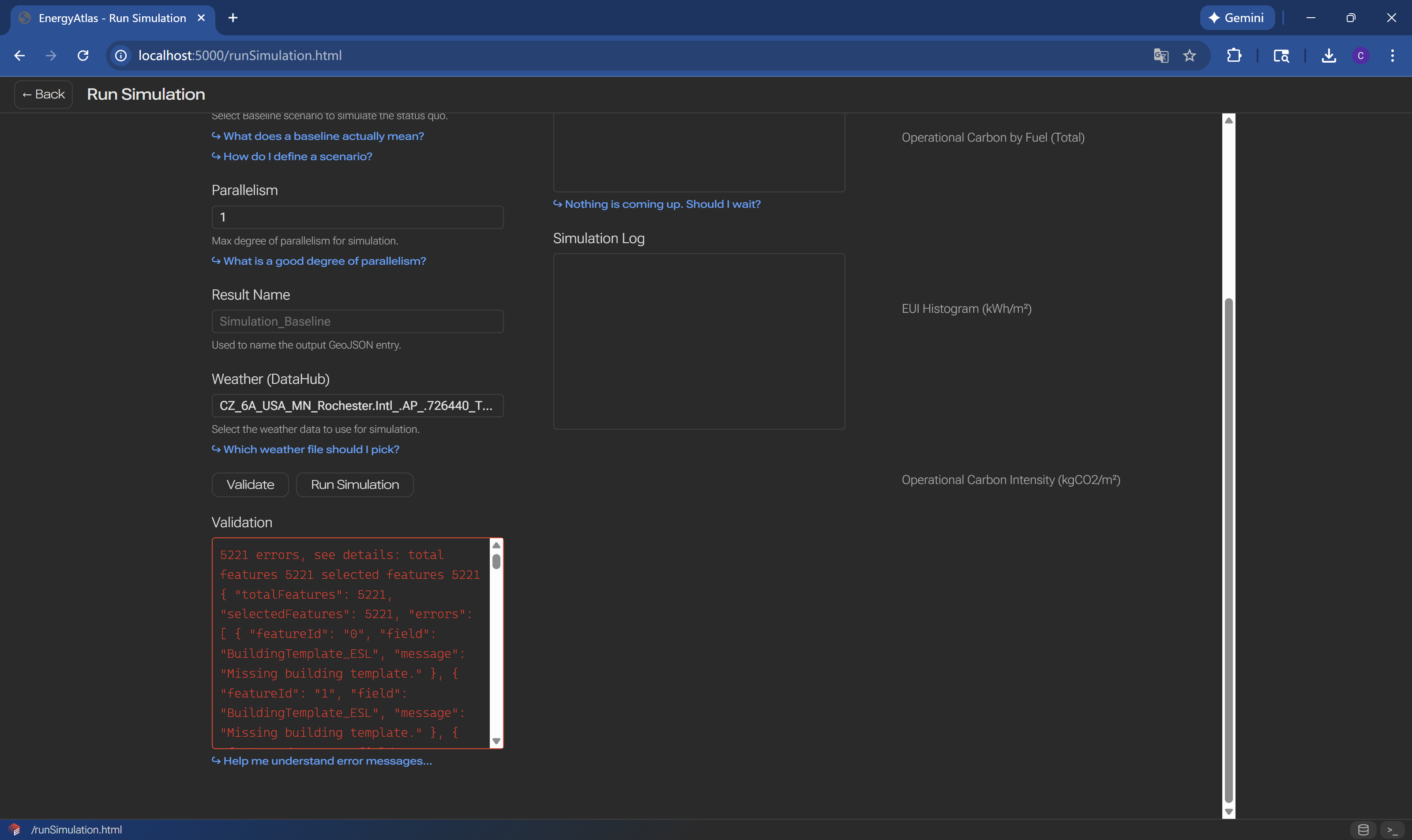
Task: Click the bookmark star icon
Action: (x=1190, y=56)
